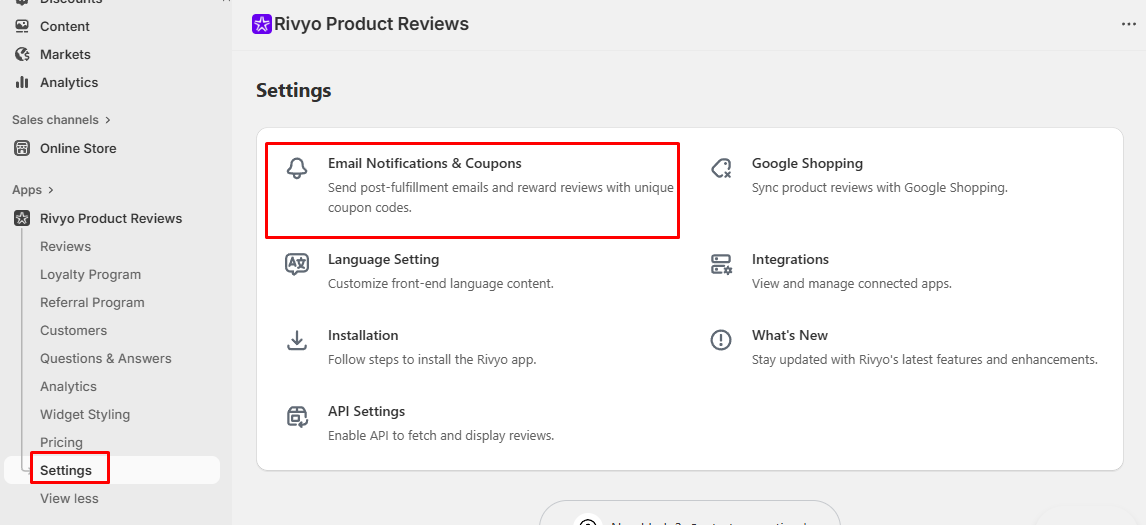1146x525 pixels.
Task: Click 'Enable API to fetch and display reviews.' text
Action: [x=441, y=436]
